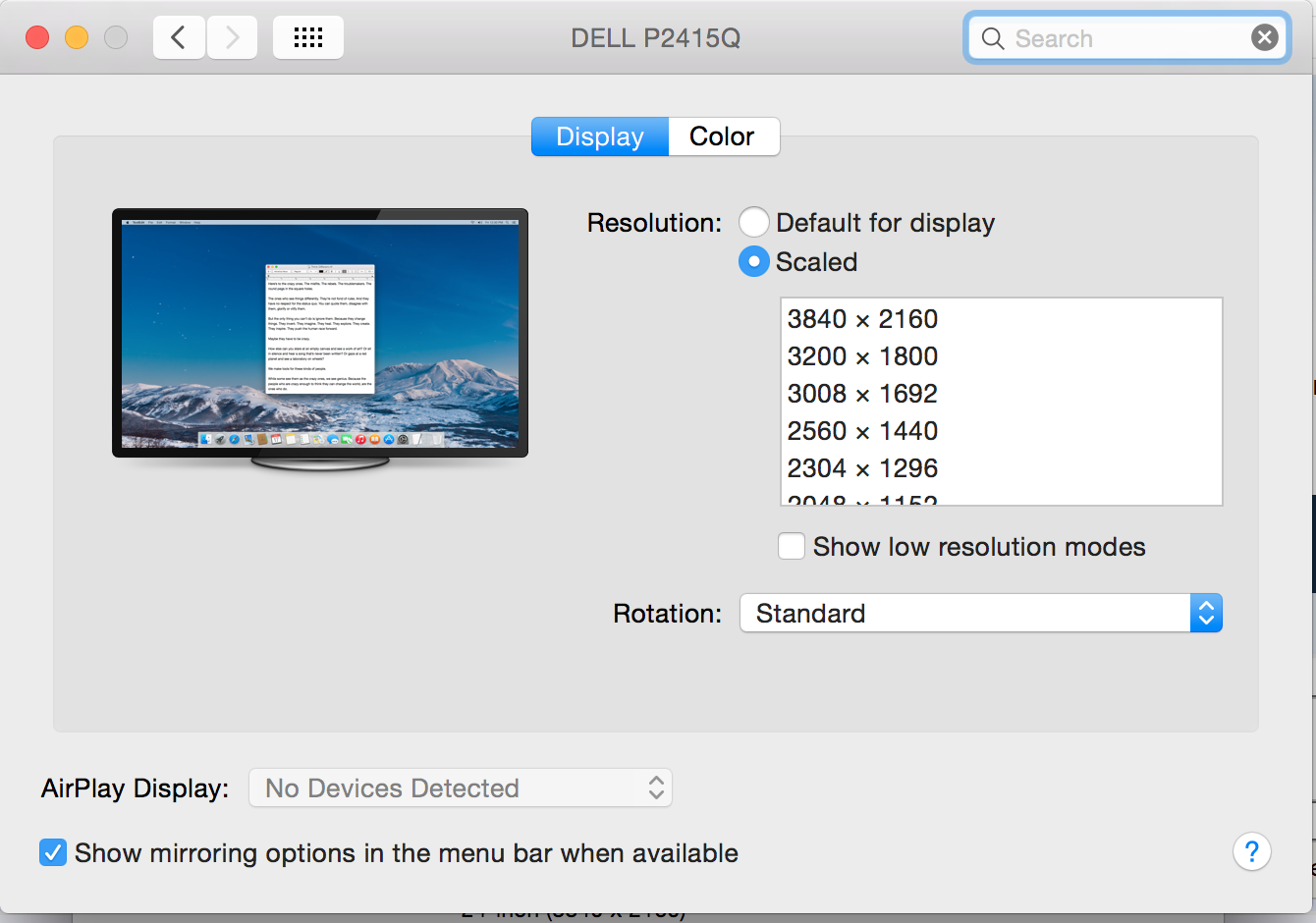Viewport: 1316px width, 923px height.
Task: Choose resolution 2560 × 1440
Action: [x=1002, y=431]
